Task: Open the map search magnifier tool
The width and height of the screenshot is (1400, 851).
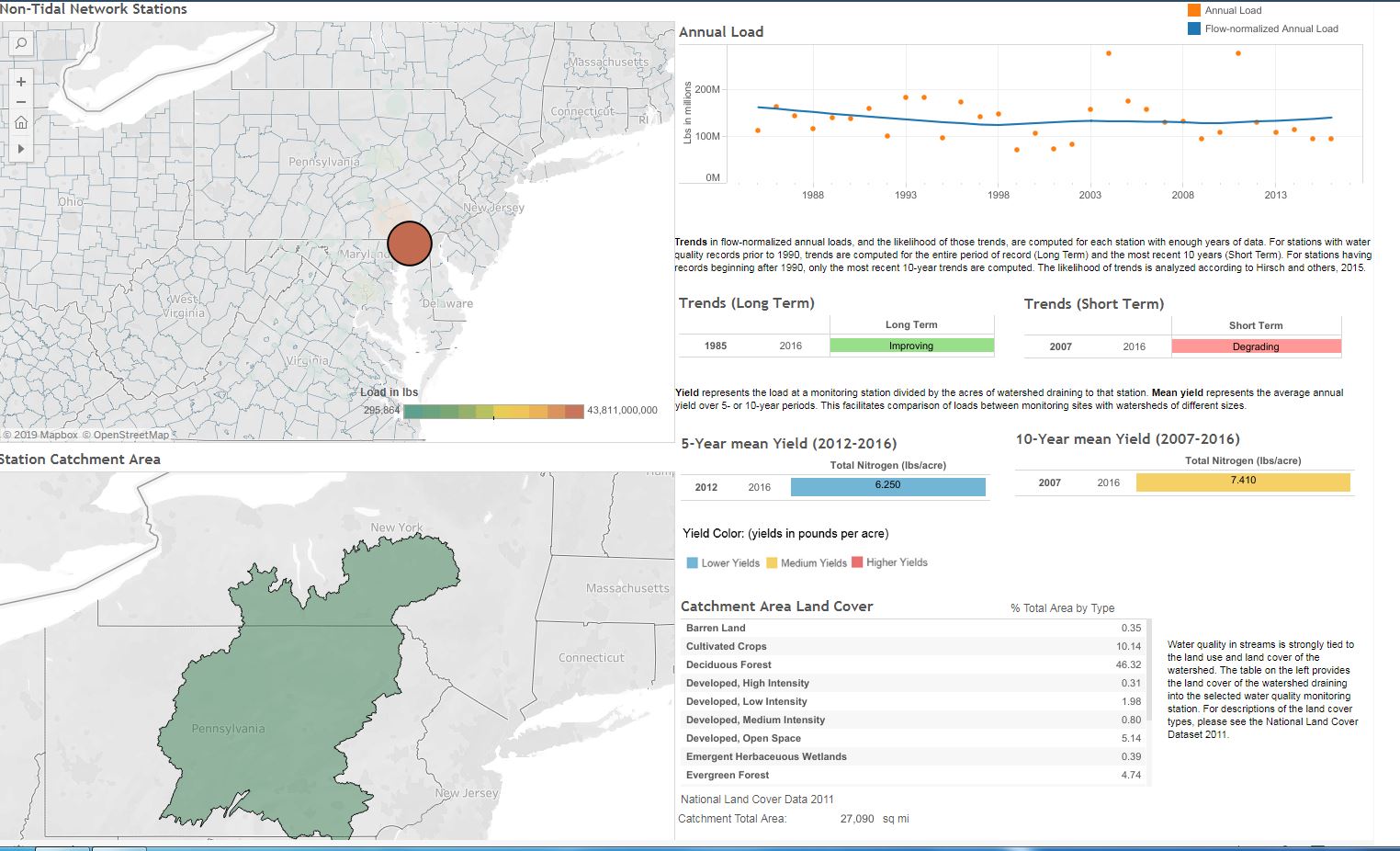Action: coord(20,43)
